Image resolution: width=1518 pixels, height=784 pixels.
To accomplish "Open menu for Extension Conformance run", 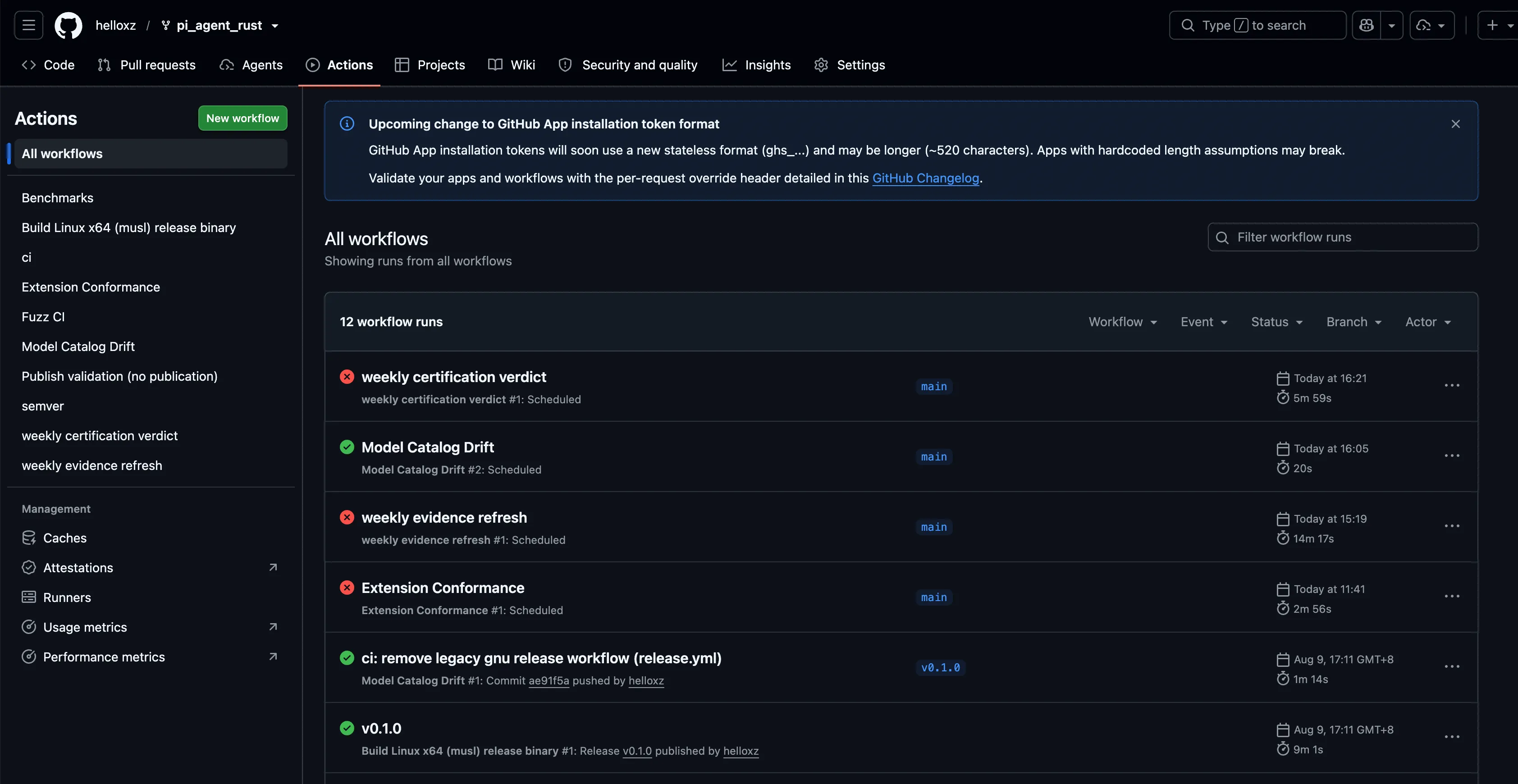I will point(1452,596).
